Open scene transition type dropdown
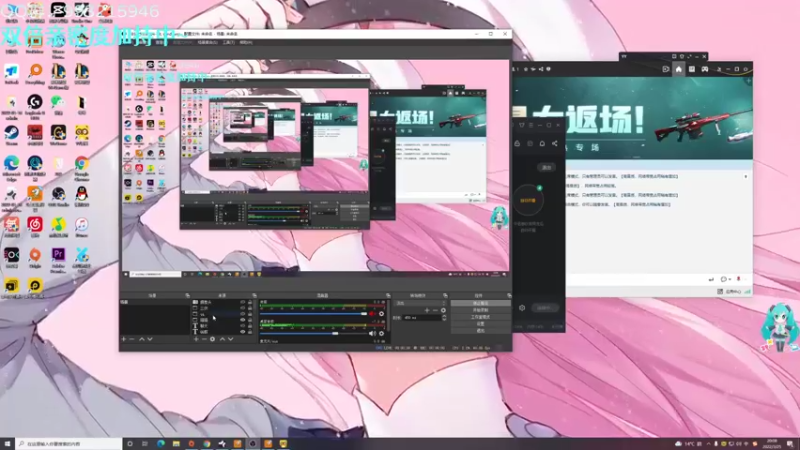This screenshot has width=800, height=450. point(421,303)
